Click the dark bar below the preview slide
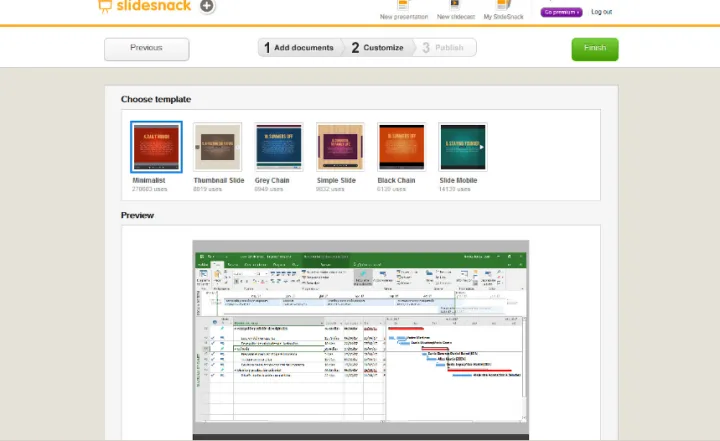 (x=360, y=437)
